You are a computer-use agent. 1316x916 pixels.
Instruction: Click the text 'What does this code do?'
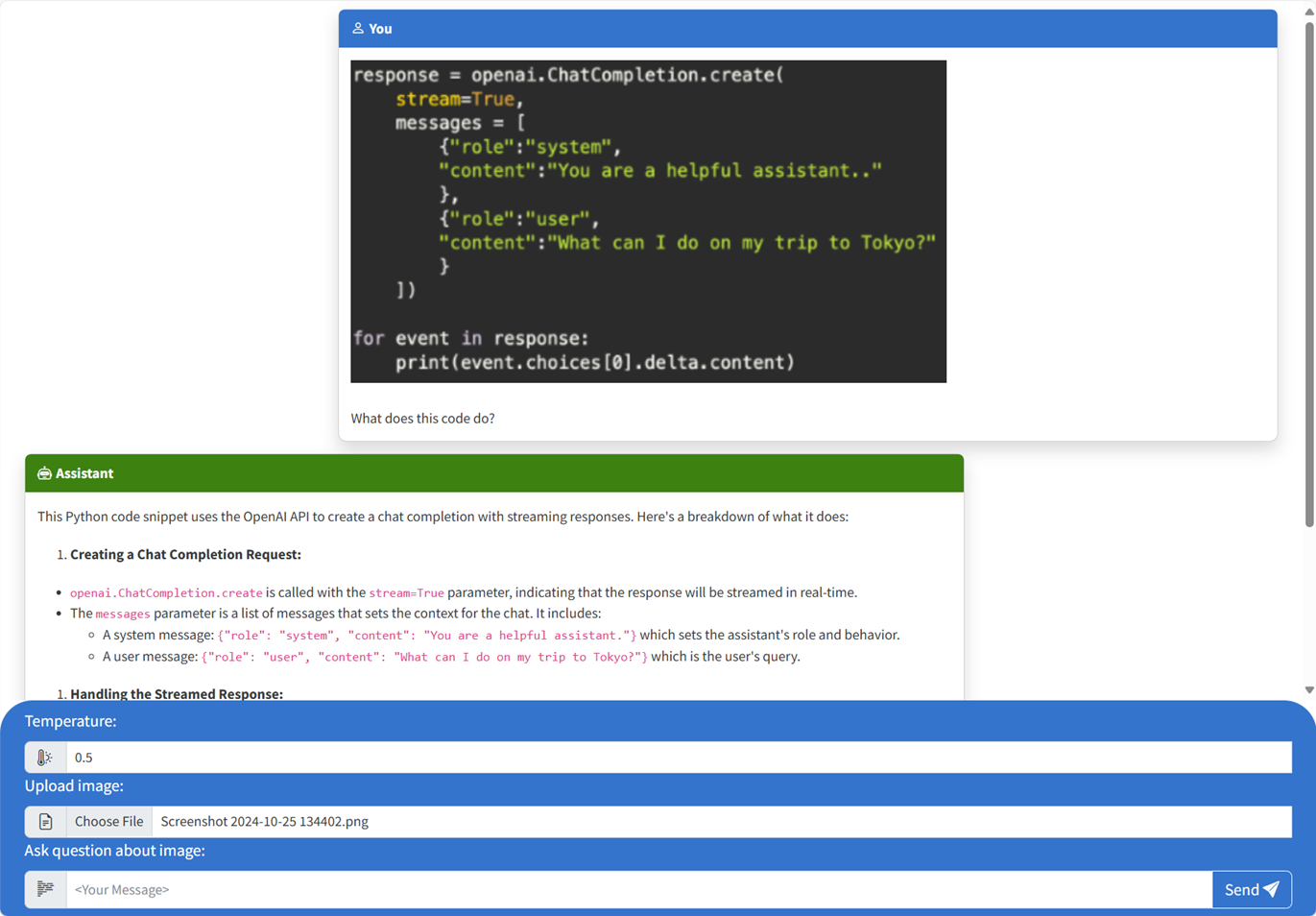click(422, 419)
